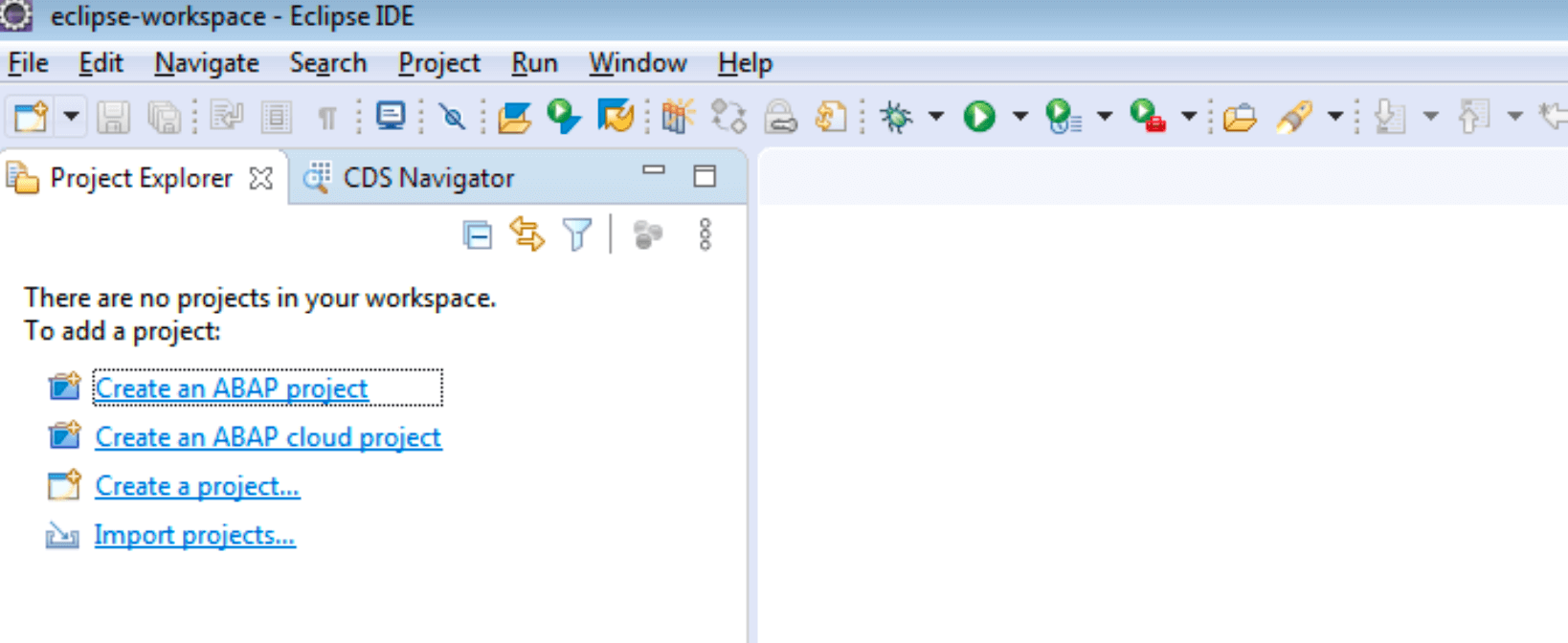Click the Search flashlight icon
Viewport: 1568px width, 643px height.
coord(1293,117)
